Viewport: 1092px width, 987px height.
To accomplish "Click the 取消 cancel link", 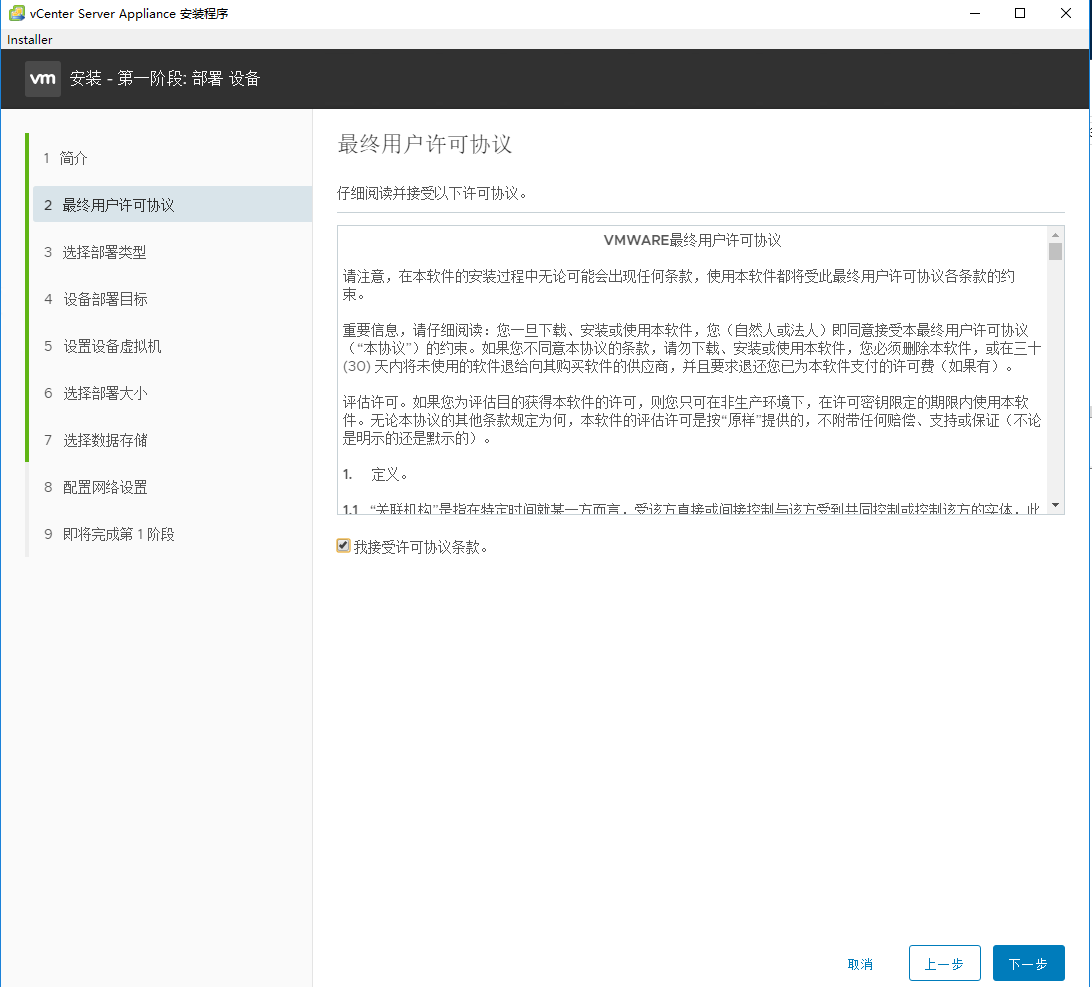I will point(860,964).
